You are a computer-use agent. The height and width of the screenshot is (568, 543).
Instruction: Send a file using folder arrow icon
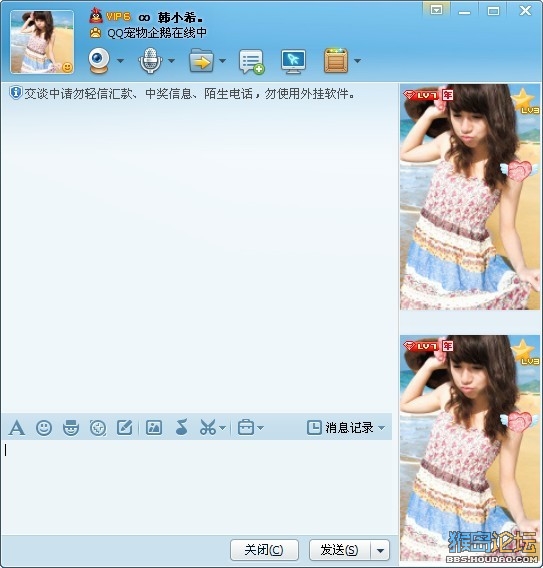point(201,60)
